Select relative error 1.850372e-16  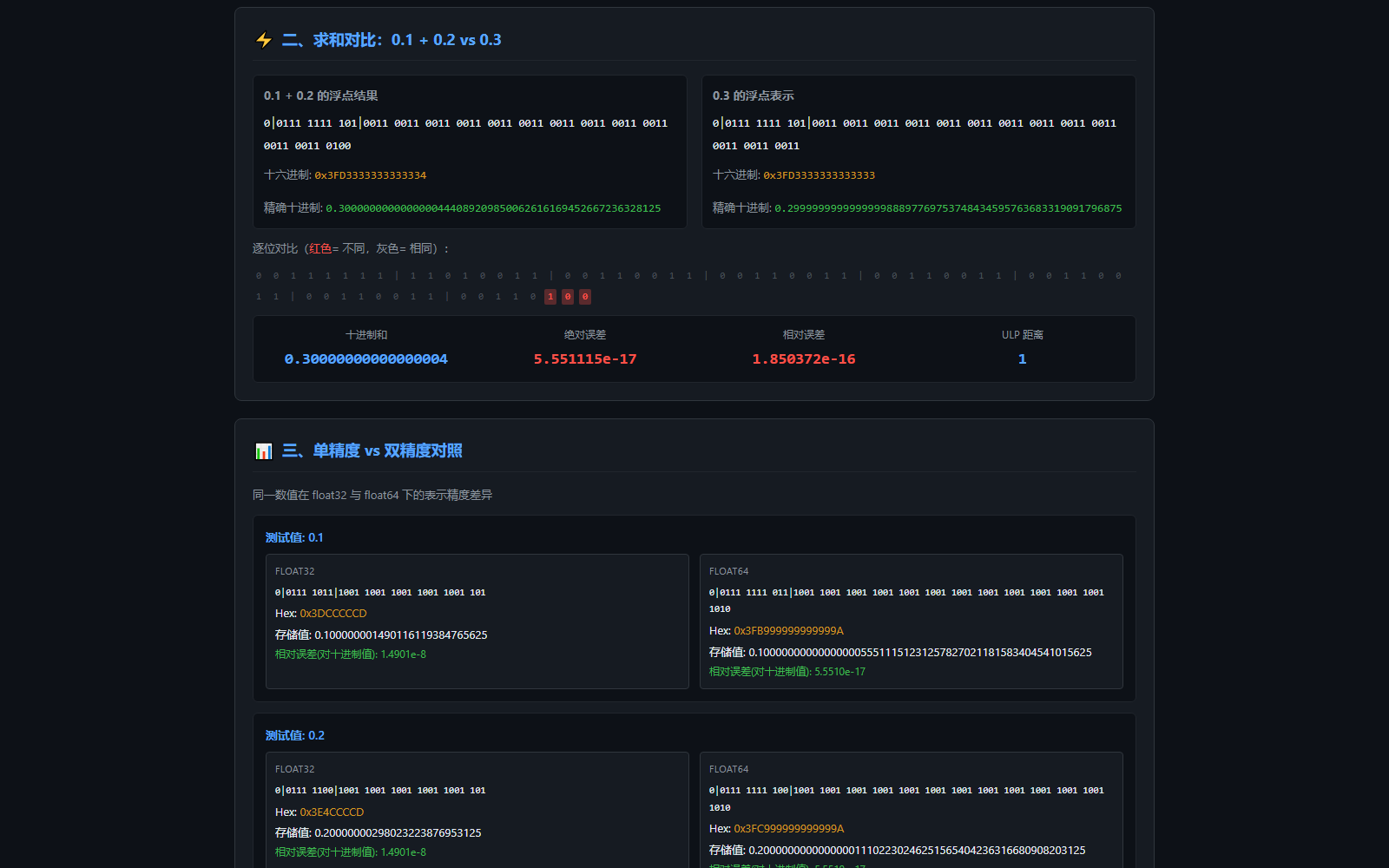click(x=804, y=359)
